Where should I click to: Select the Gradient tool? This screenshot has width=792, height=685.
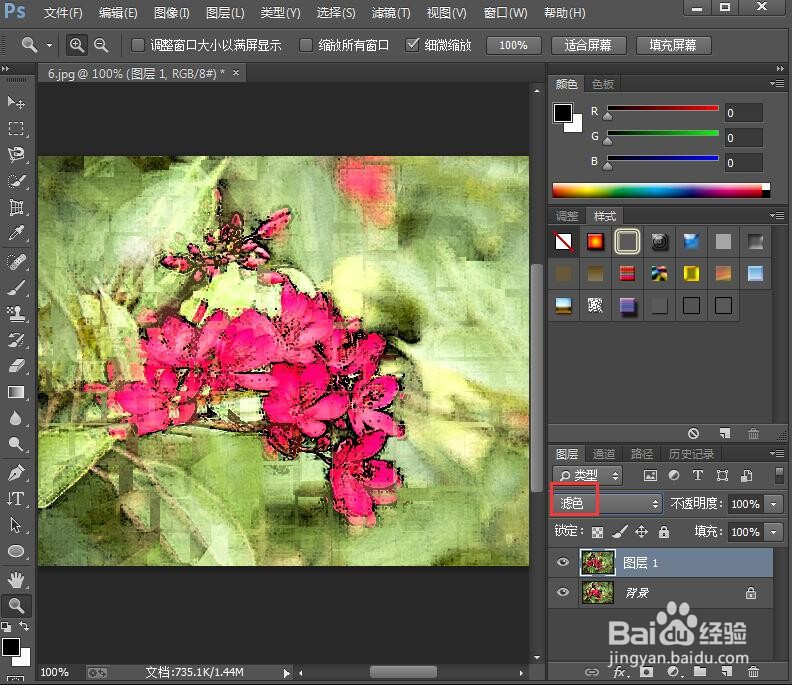coord(16,392)
